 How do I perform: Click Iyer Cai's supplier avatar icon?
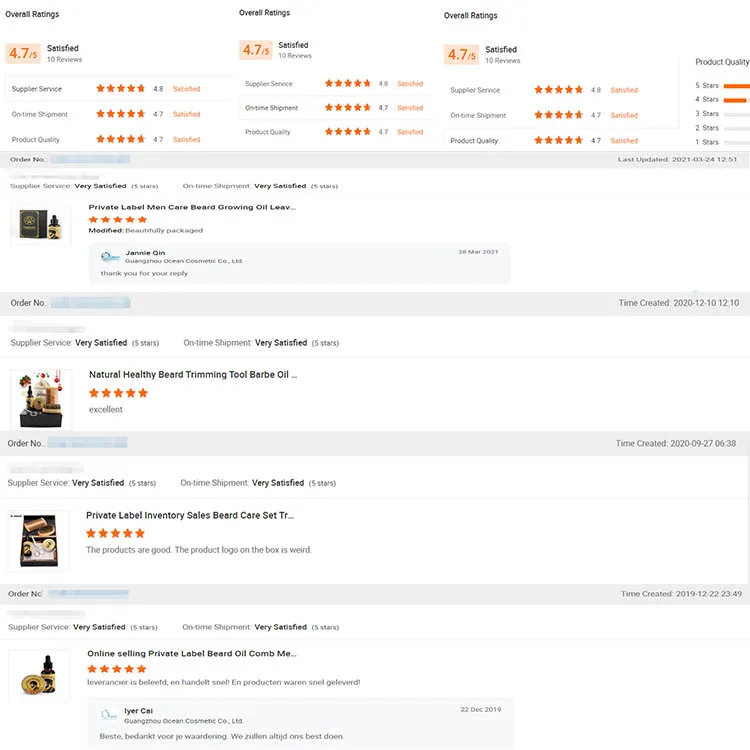coord(110,715)
